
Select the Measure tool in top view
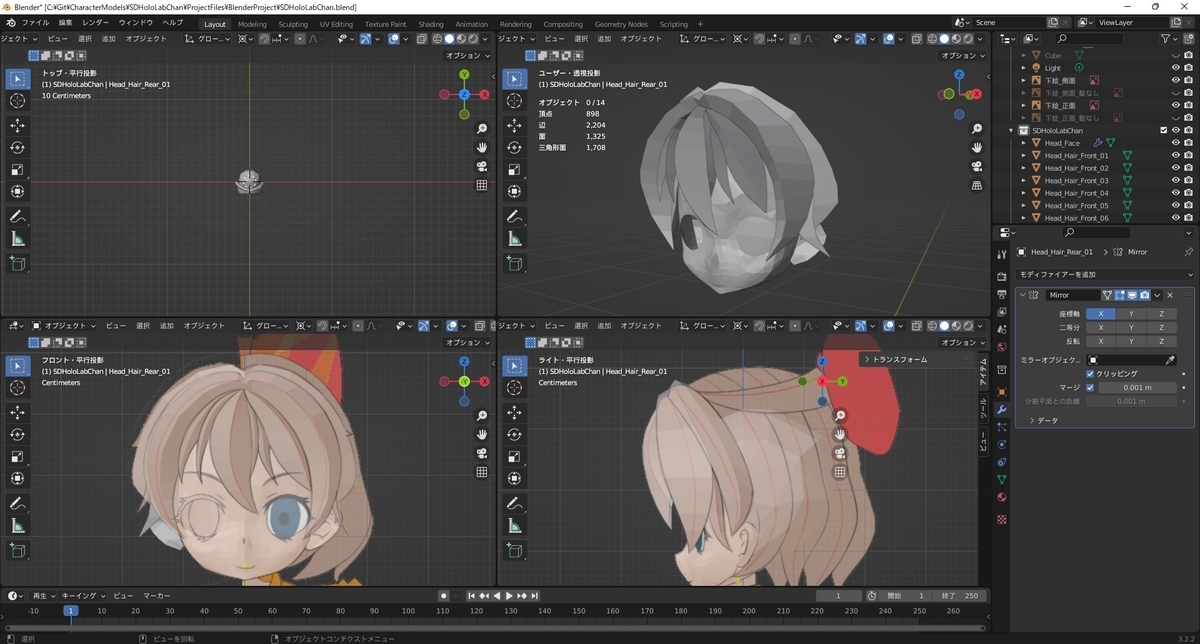click(18, 238)
